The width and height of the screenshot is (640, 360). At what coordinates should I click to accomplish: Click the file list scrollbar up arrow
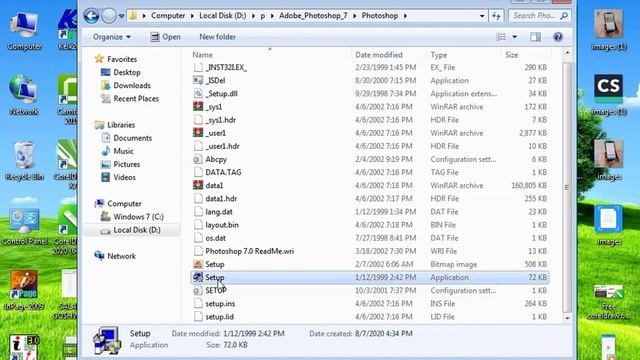point(567,53)
